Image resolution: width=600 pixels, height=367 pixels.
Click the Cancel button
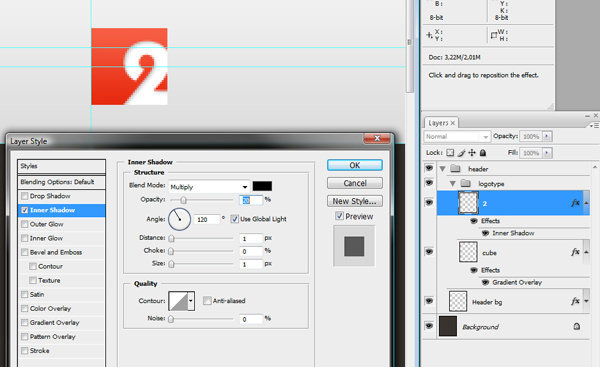pyautogui.click(x=355, y=183)
